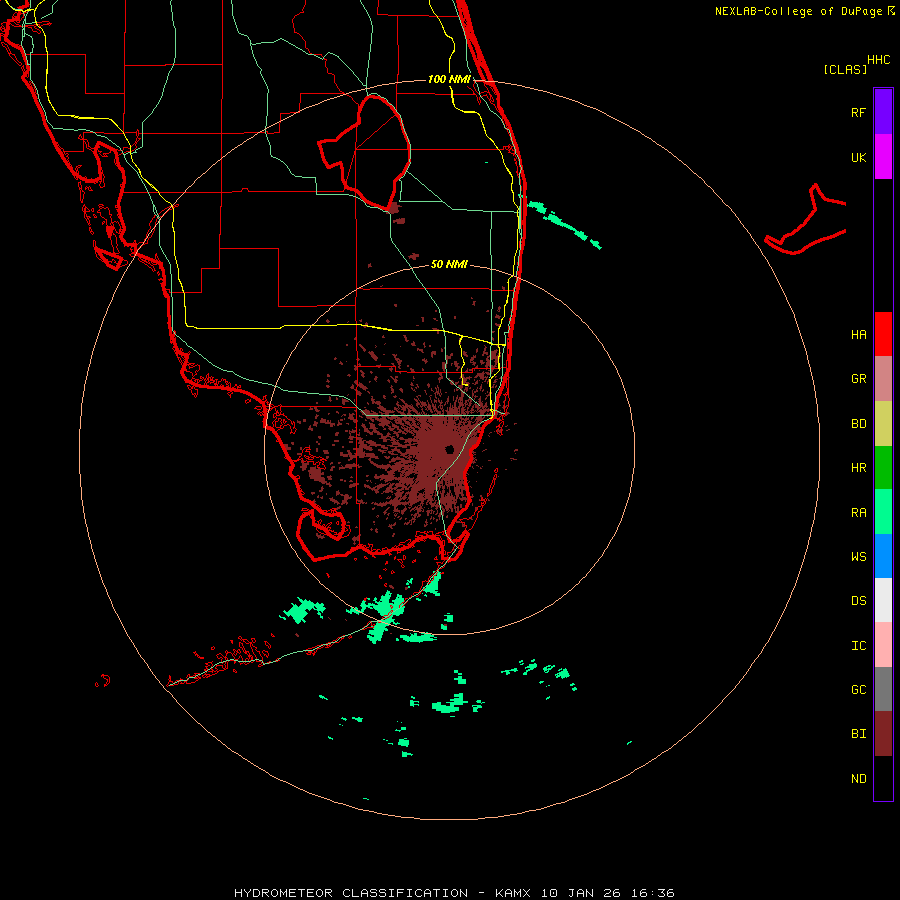Click the HR legend label
The width and height of the screenshot is (900, 900).
tap(858, 468)
